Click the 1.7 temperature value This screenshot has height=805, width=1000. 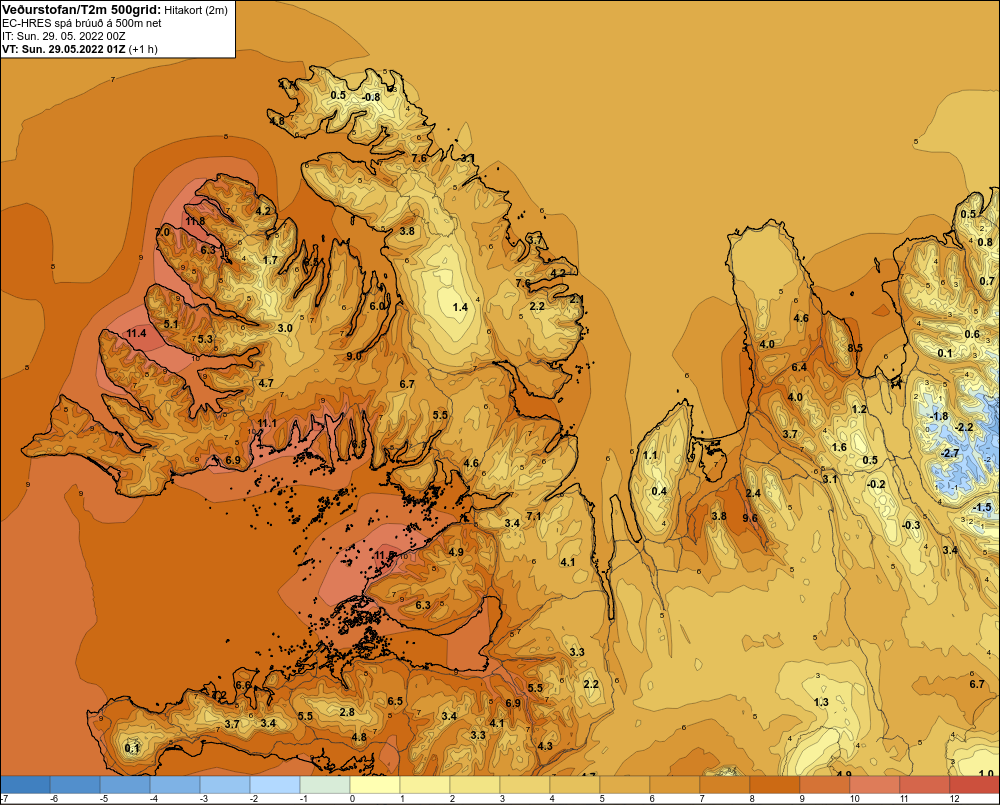[270, 260]
